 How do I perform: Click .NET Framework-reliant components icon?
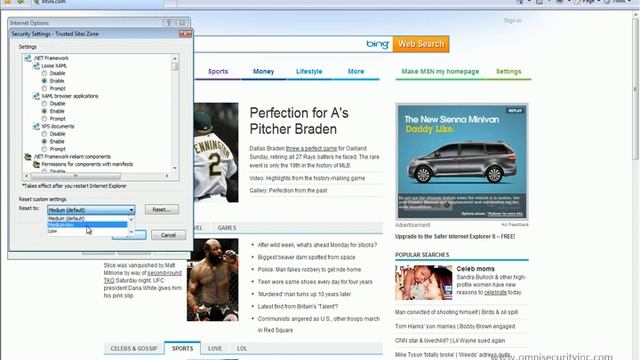coord(28,156)
